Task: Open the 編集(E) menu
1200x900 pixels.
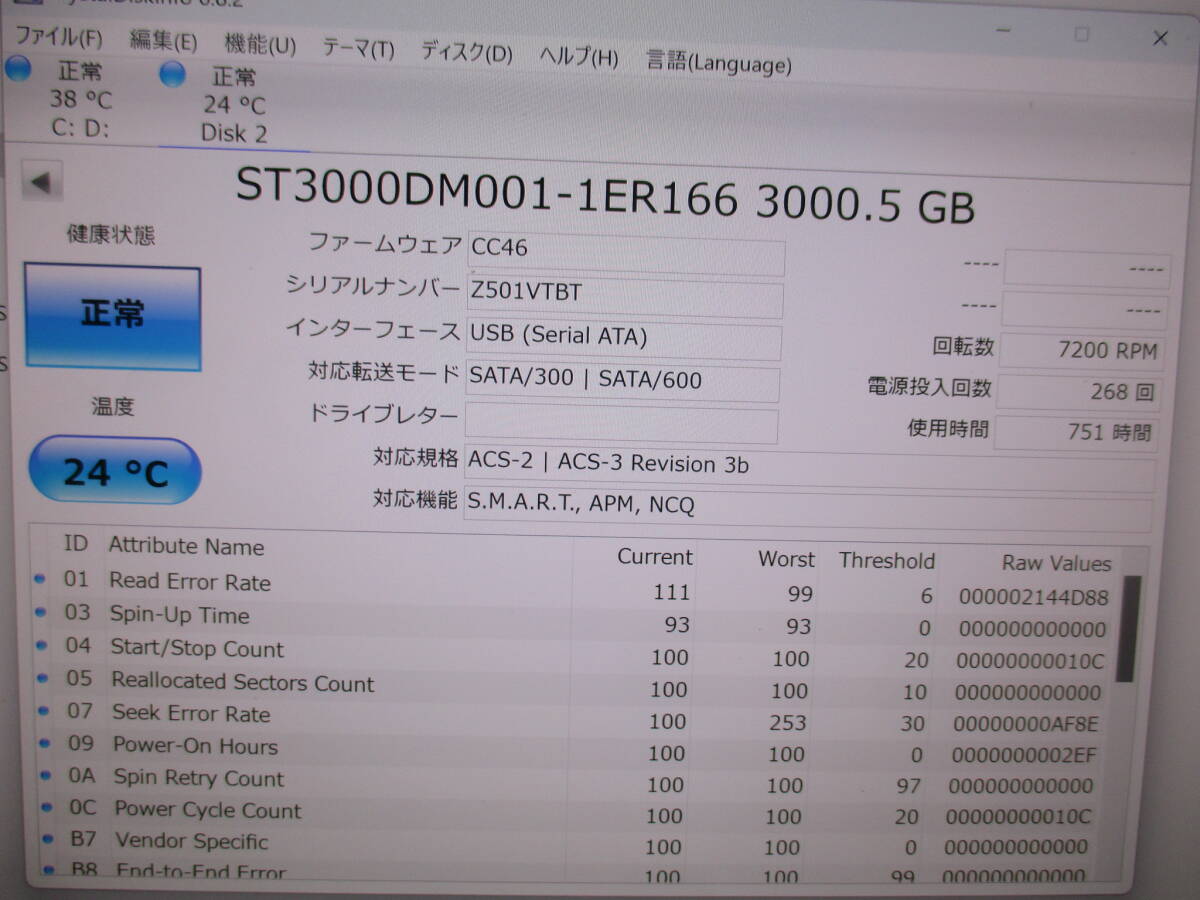Action: click(163, 42)
